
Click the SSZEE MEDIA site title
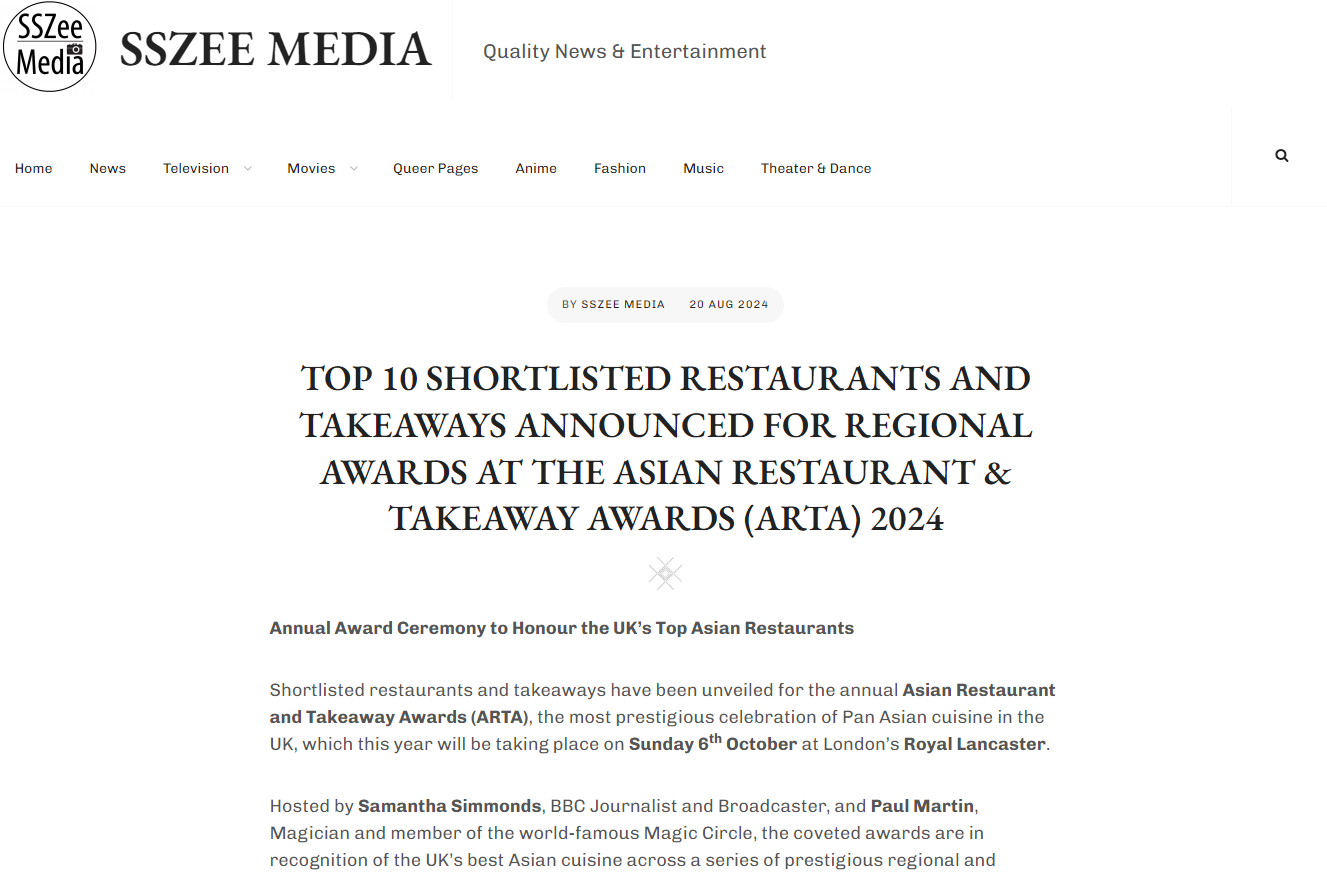point(275,50)
